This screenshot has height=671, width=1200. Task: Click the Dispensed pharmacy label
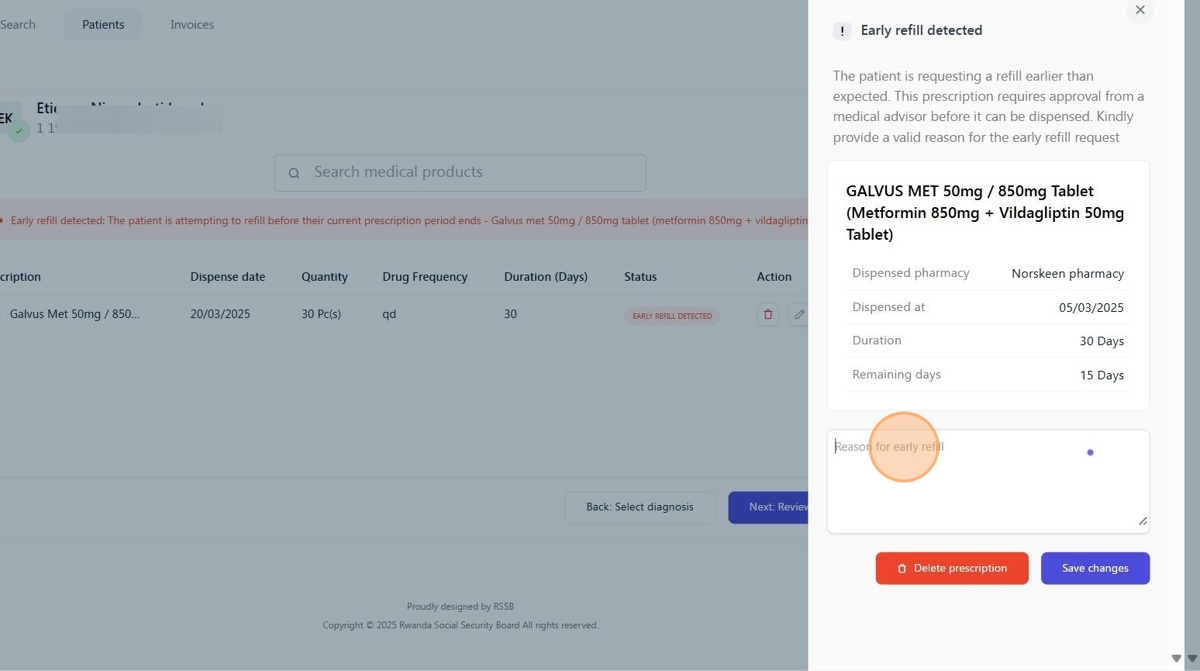pos(911,273)
